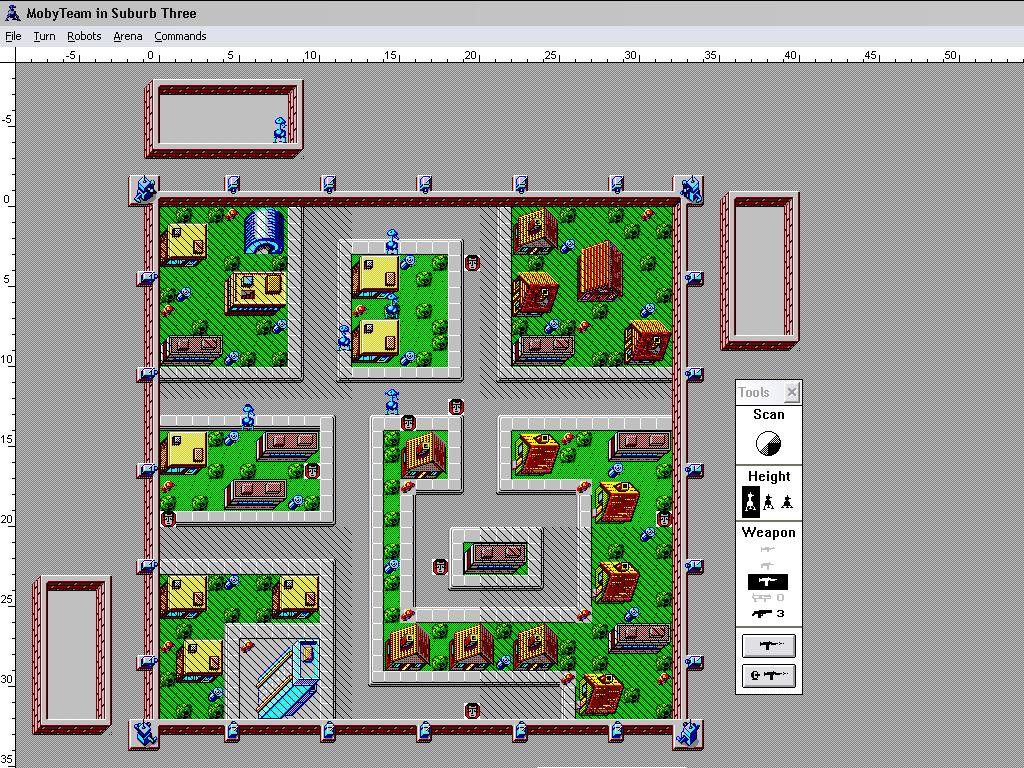The image size is (1024, 768).
Task: Select the second greyed Weapon in the list
Action: click(x=767, y=565)
